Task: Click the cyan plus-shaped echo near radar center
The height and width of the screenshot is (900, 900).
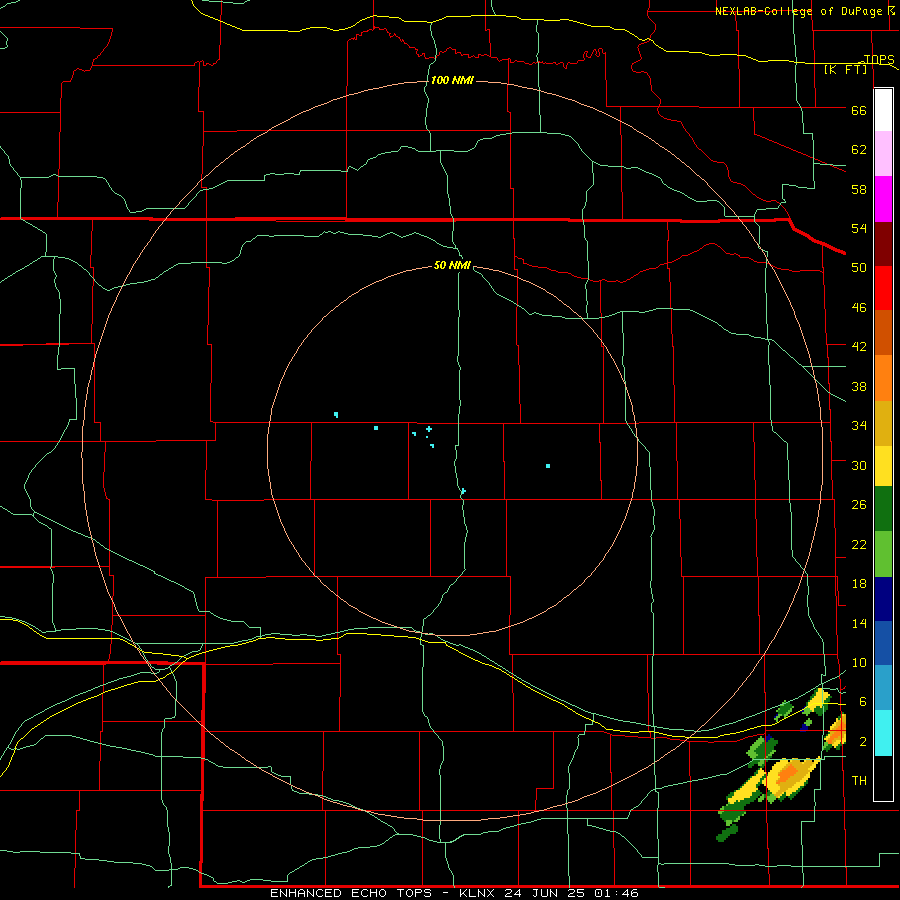Action: coord(429,429)
